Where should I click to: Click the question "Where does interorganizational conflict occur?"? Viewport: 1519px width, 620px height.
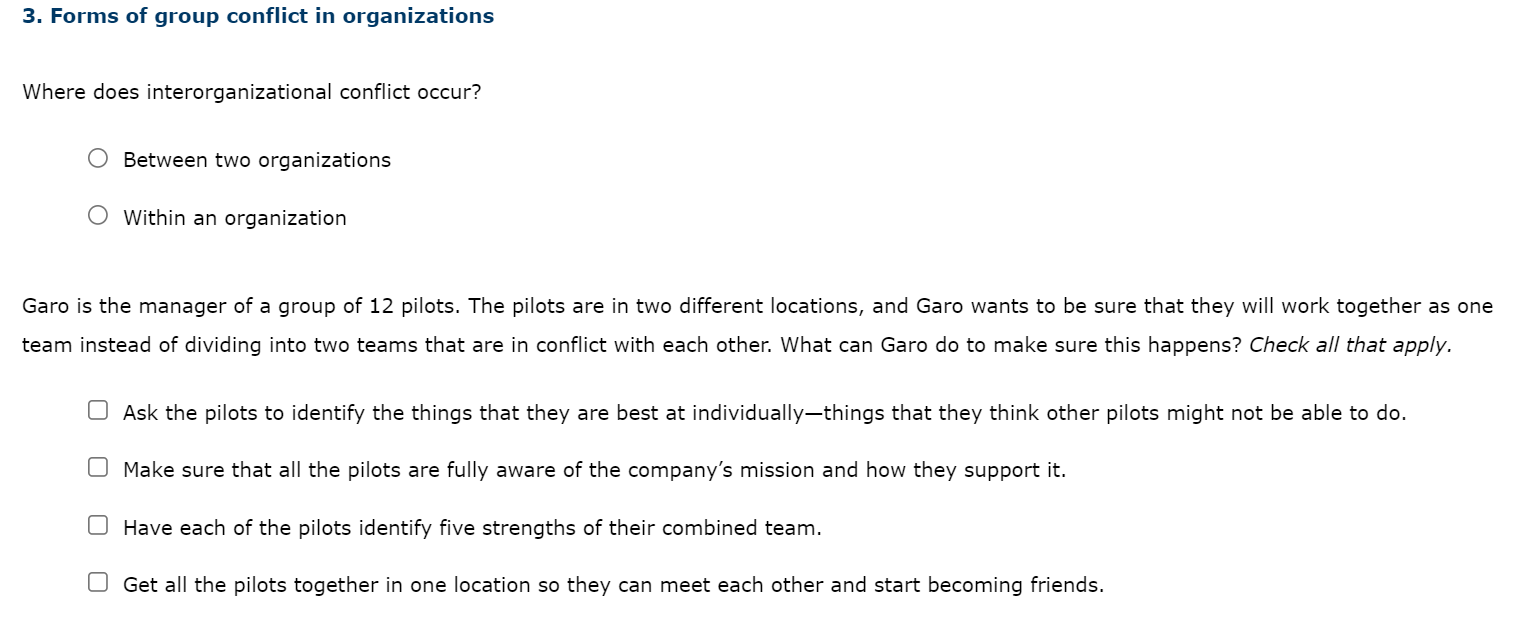(x=251, y=92)
